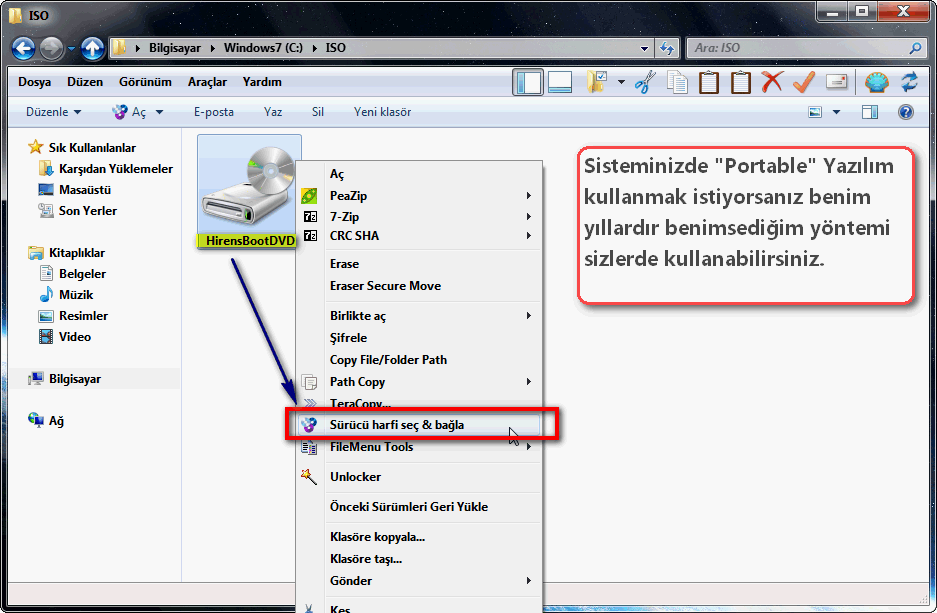Click the Yaz command button
This screenshot has width=937, height=613.
pyautogui.click(x=273, y=112)
